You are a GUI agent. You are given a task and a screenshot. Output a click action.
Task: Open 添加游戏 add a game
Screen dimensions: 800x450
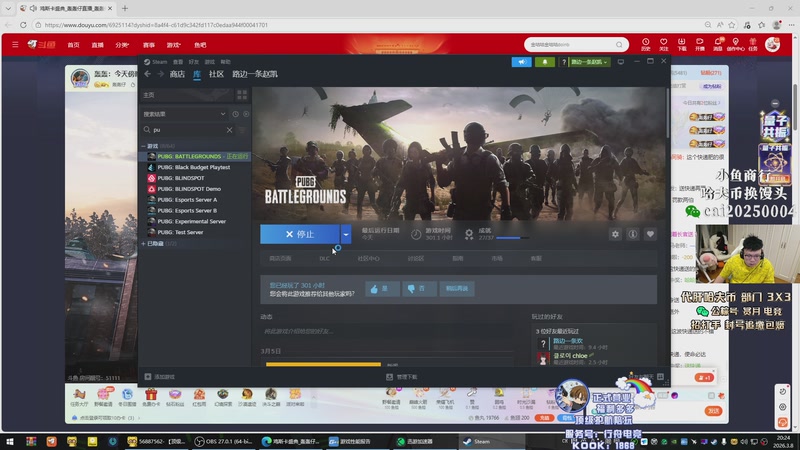[x=160, y=377]
